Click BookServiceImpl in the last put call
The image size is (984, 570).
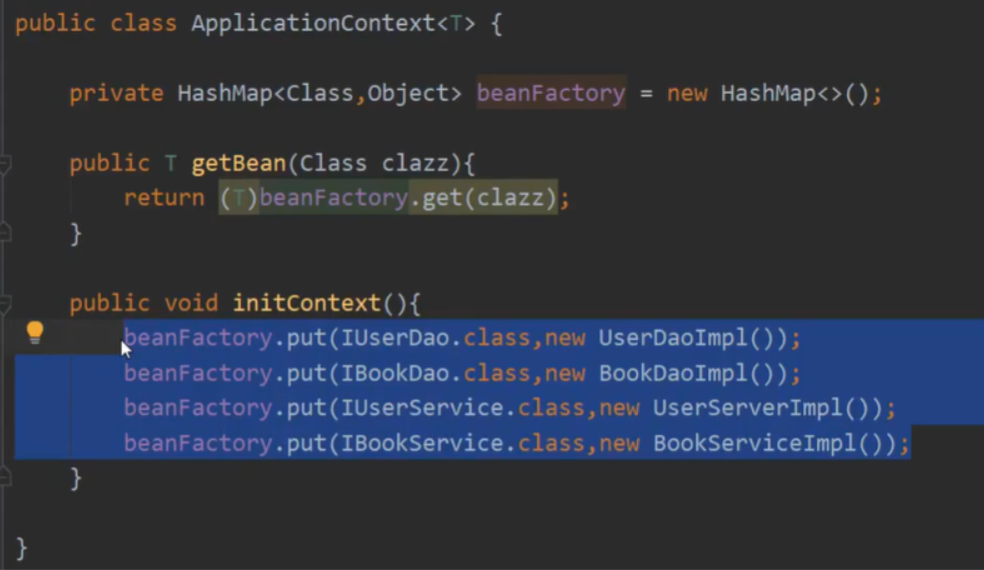tap(754, 443)
